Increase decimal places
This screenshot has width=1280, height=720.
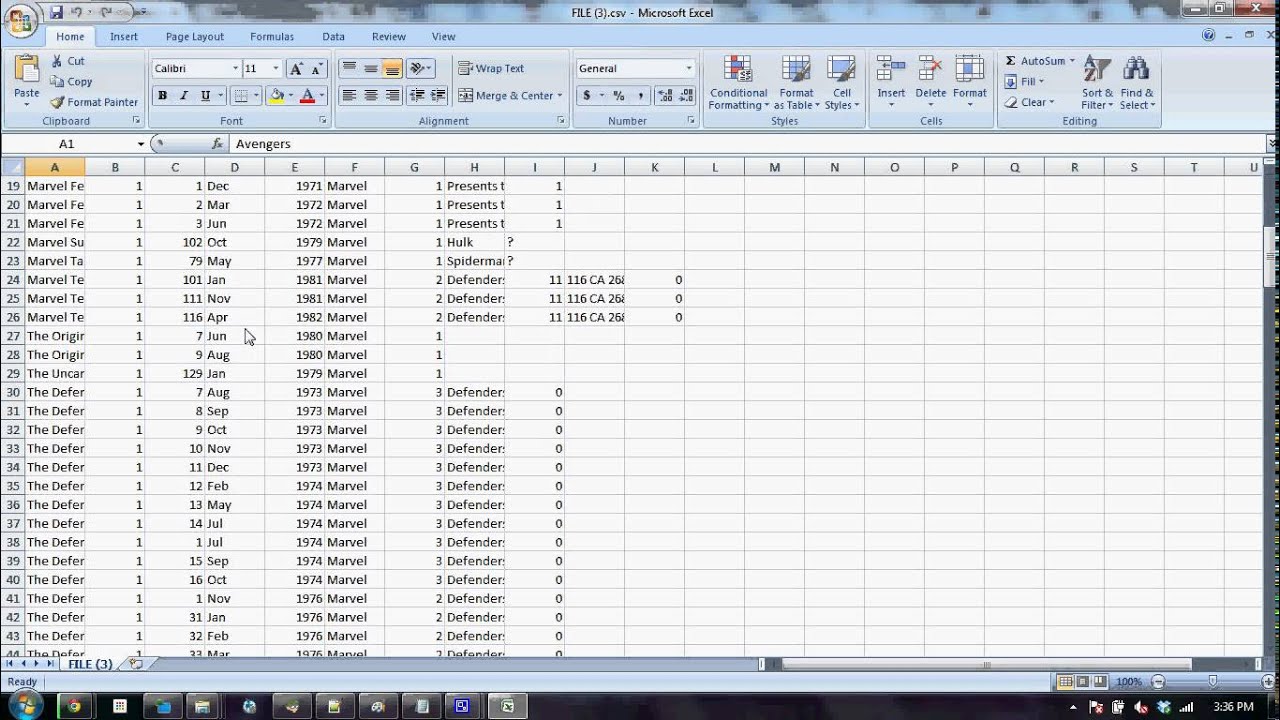tap(666, 96)
